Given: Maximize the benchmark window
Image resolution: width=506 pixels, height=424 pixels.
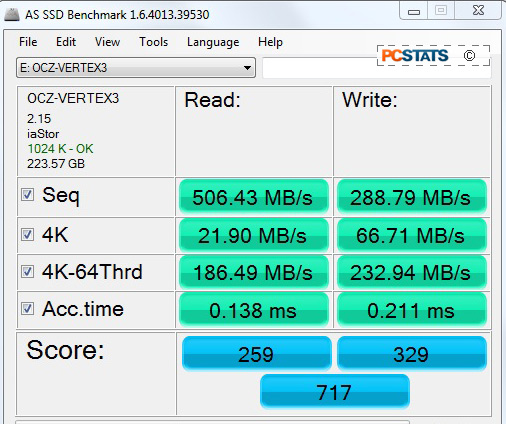Looking at the screenshot, I should click(441, 11).
